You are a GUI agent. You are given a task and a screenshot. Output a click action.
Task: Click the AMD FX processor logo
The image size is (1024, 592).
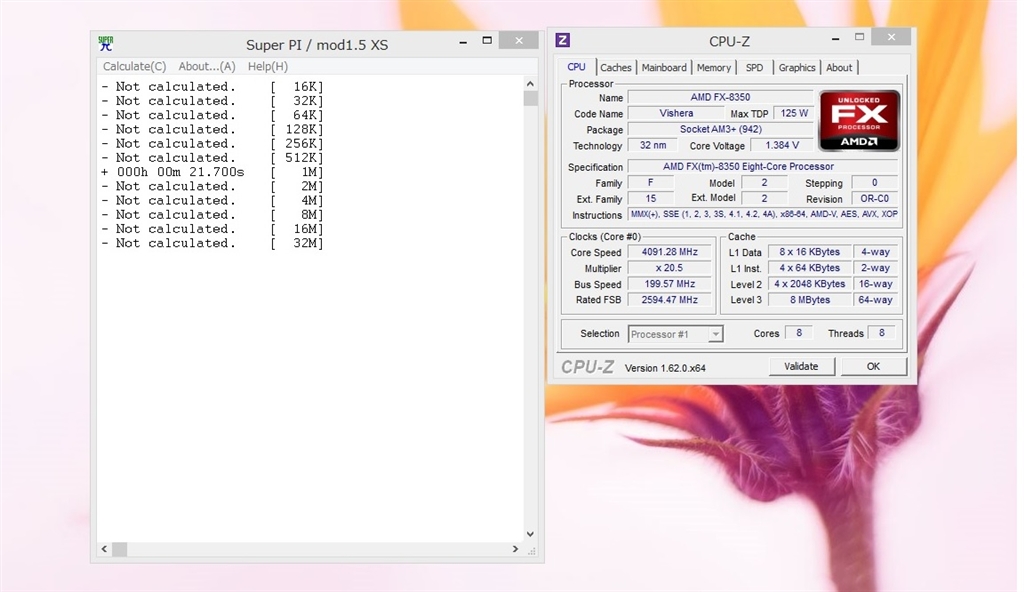tap(859, 120)
